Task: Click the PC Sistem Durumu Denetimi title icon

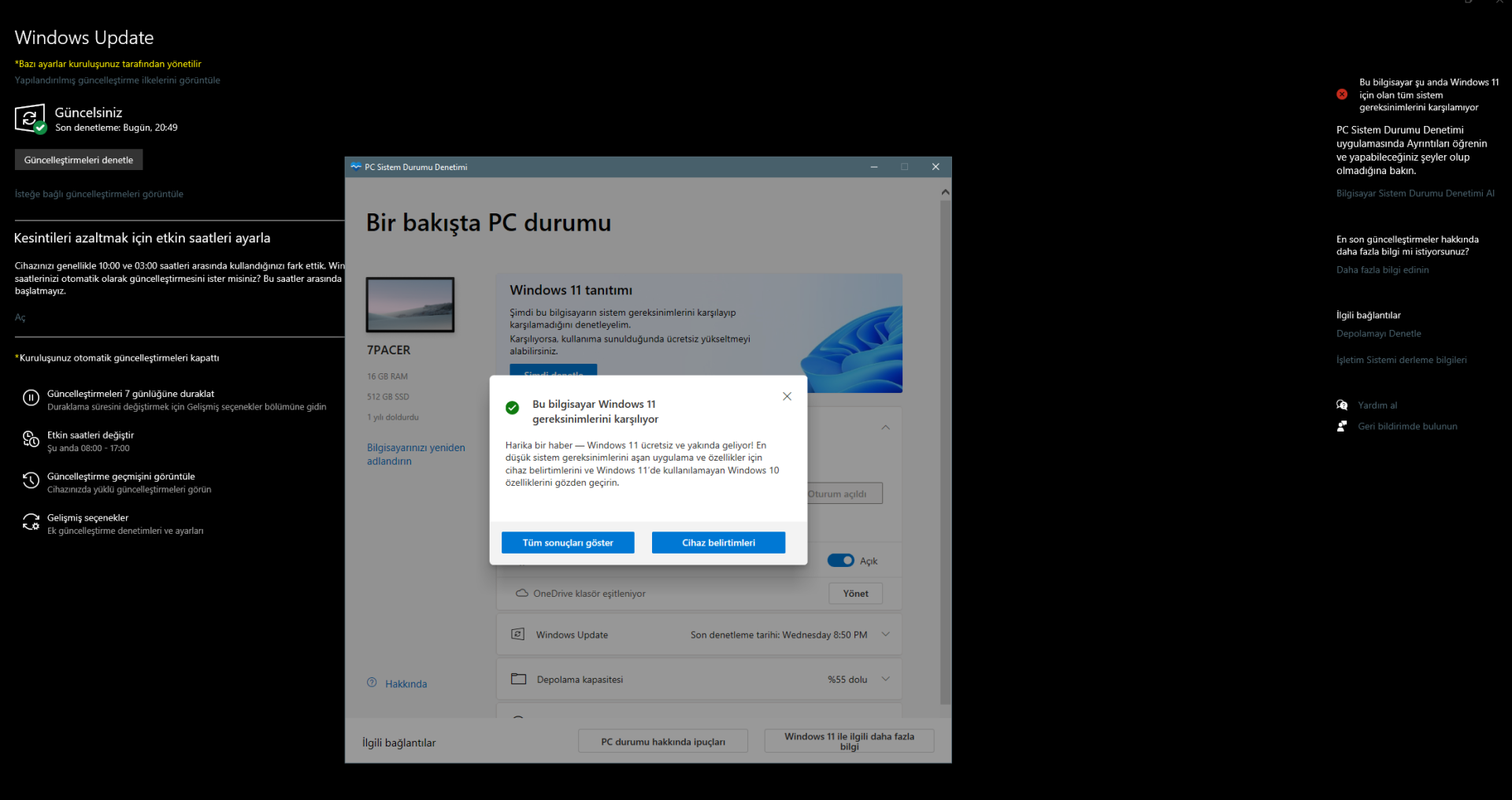Action: (356, 167)
